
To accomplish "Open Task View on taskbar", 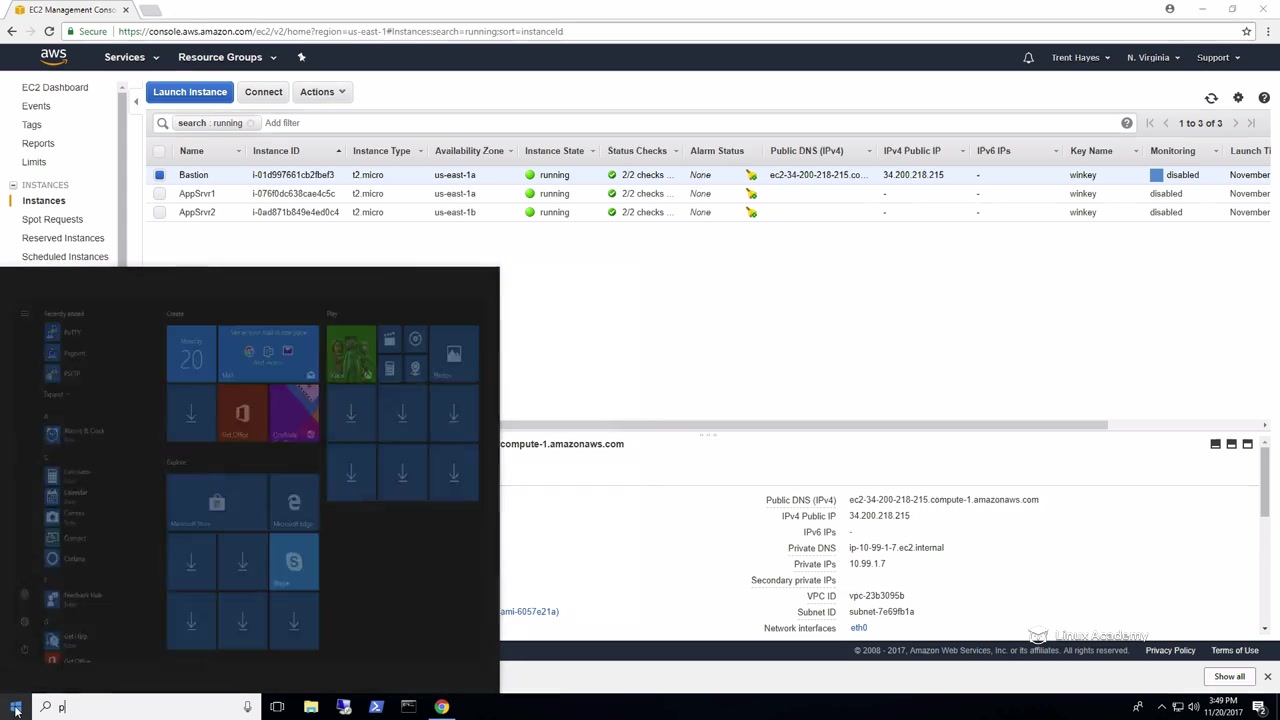I will pos(277,707).
